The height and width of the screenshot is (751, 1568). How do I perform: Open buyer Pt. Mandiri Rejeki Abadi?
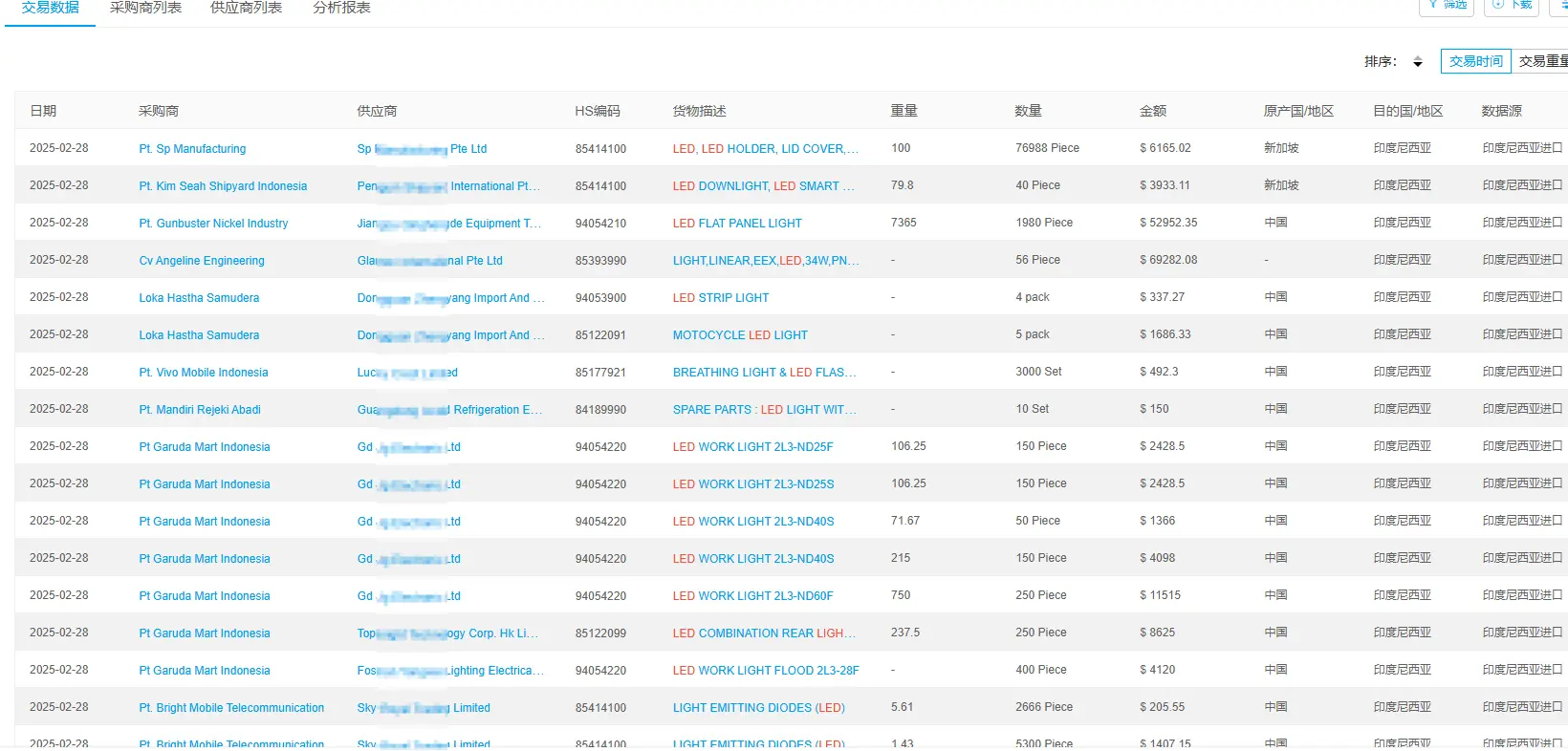(200, 410)
